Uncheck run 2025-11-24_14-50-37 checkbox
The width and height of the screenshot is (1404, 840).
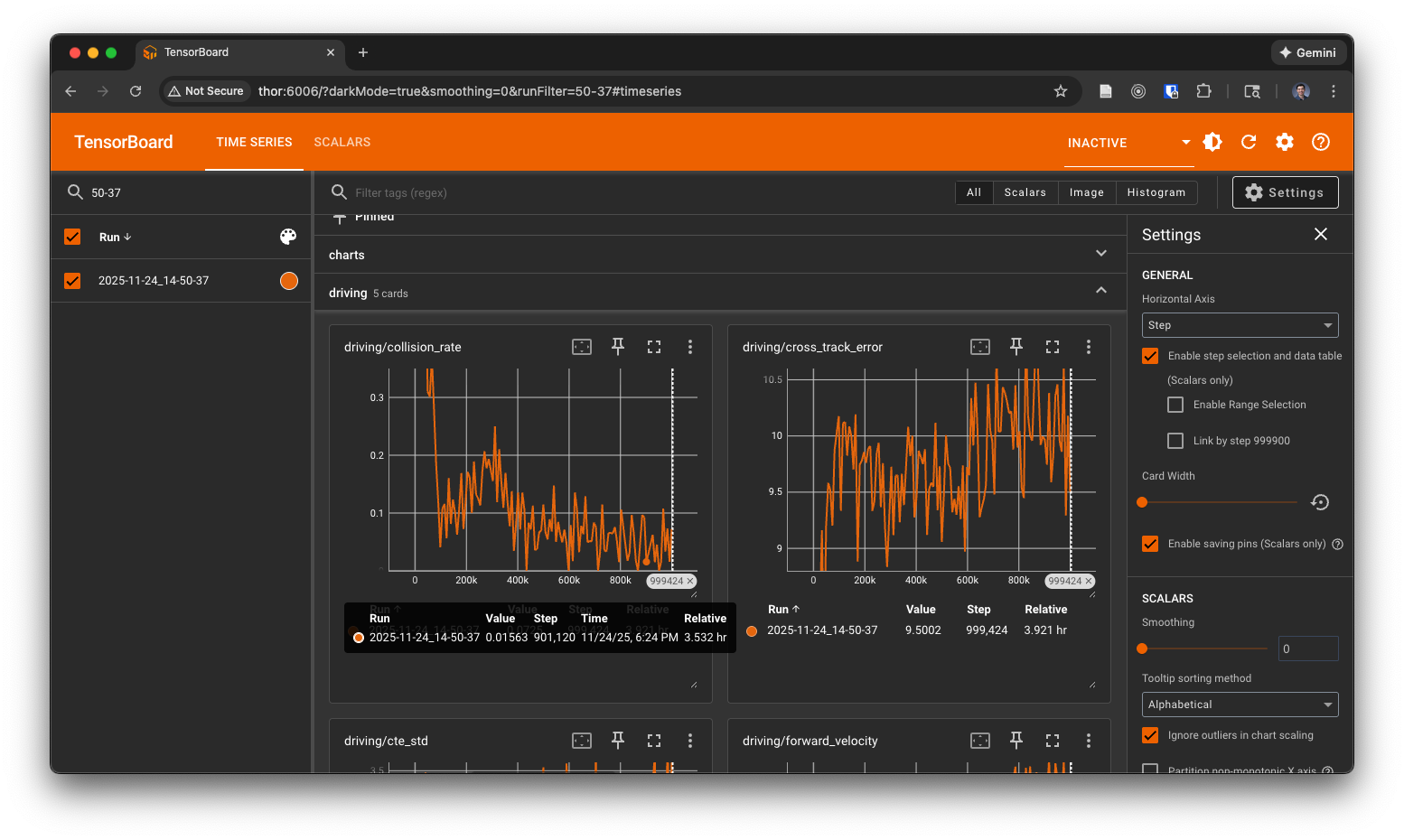pyautogui.click(x=73, y=281)
